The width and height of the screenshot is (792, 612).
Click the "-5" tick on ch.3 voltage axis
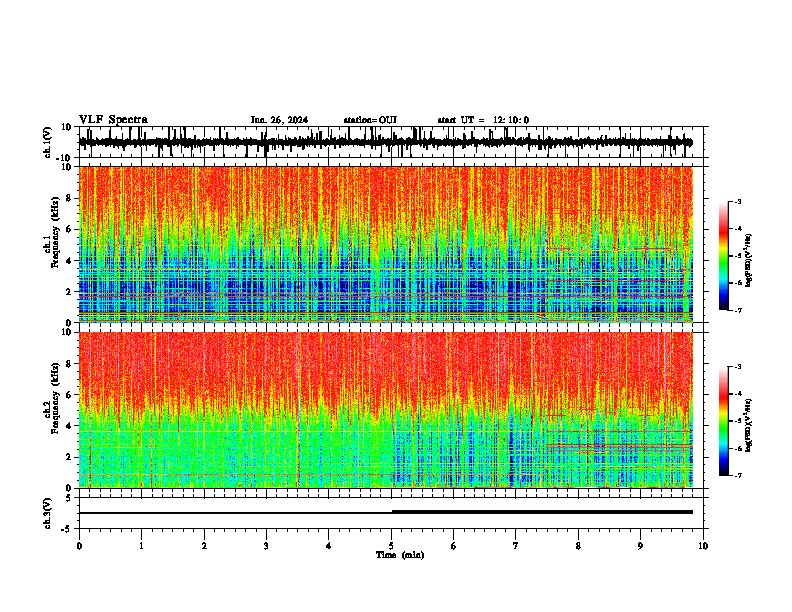[x=67, y=529]
